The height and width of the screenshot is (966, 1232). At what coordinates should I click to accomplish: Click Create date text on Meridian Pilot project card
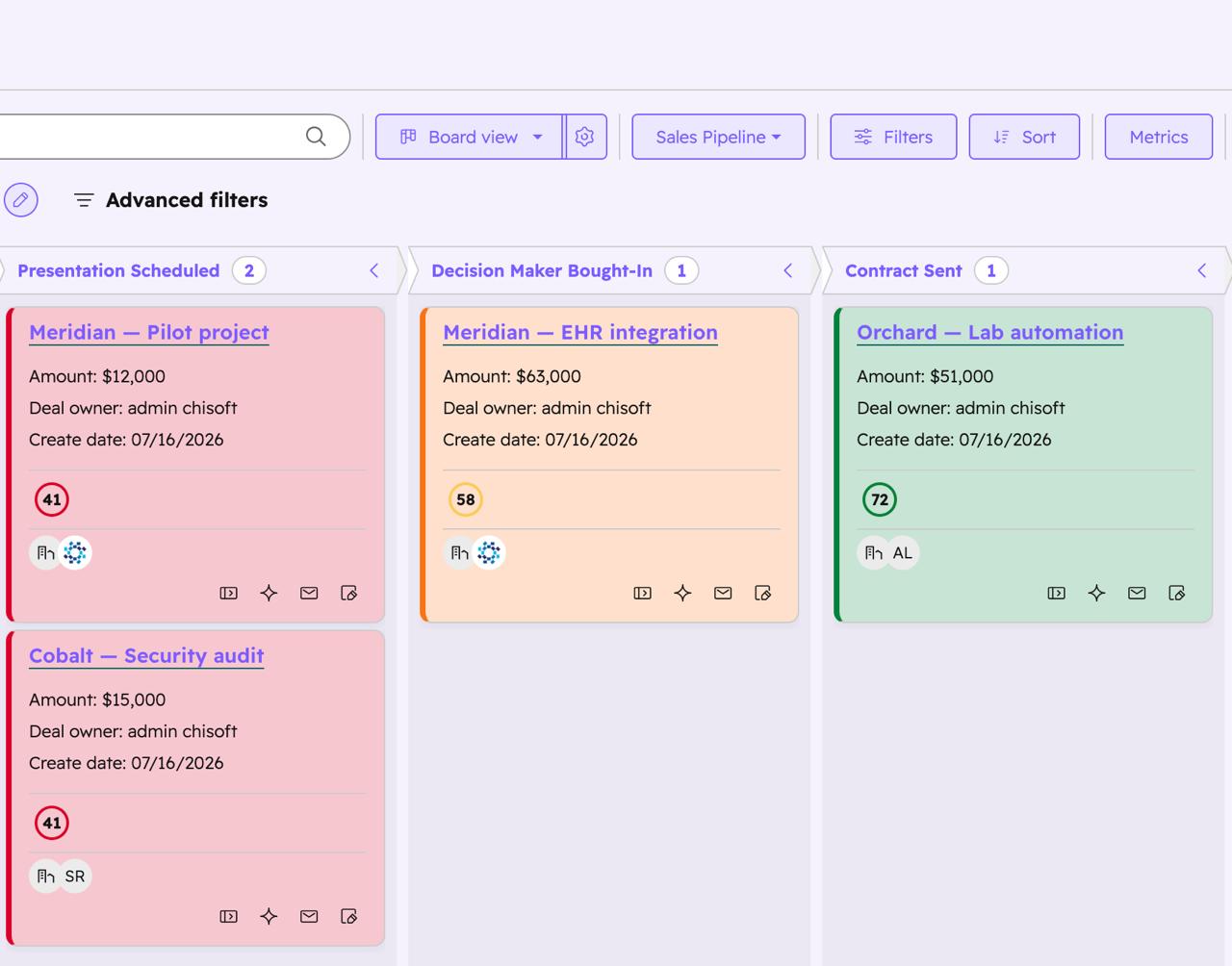click(126, 440)
